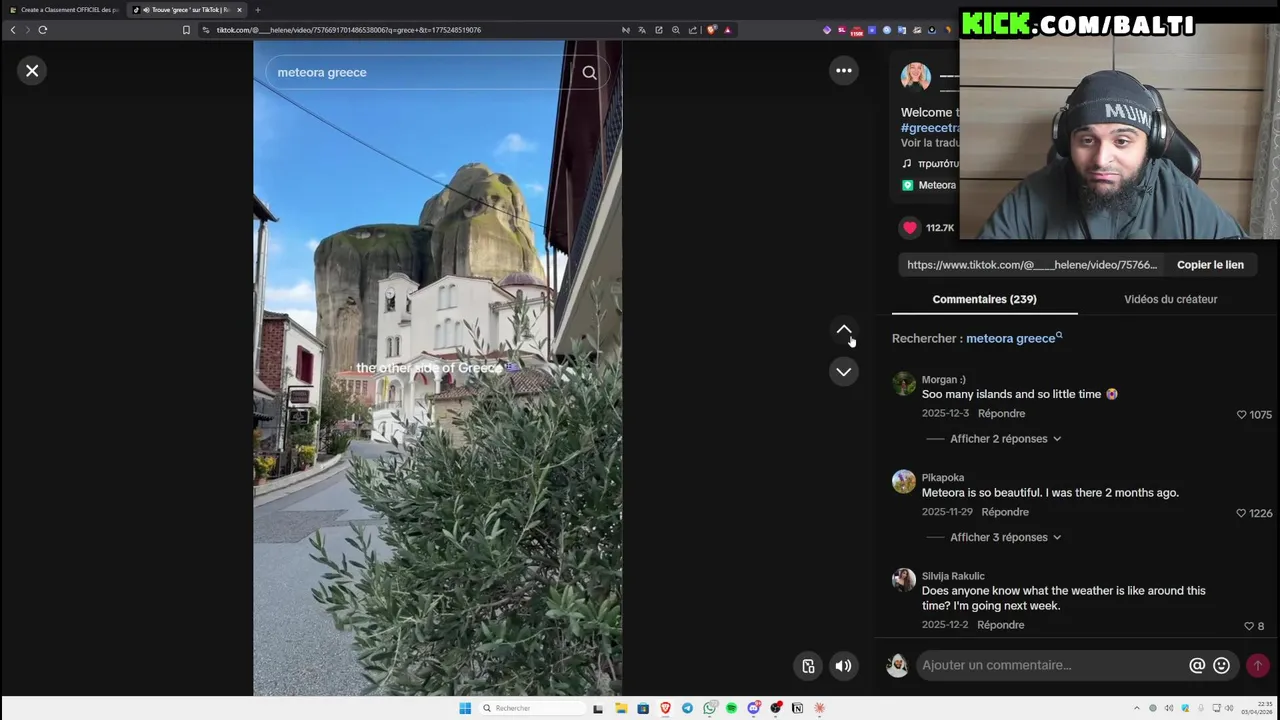
Task: Click the taskbar clock showing 22:35
Action: [x=1258, y=708]
